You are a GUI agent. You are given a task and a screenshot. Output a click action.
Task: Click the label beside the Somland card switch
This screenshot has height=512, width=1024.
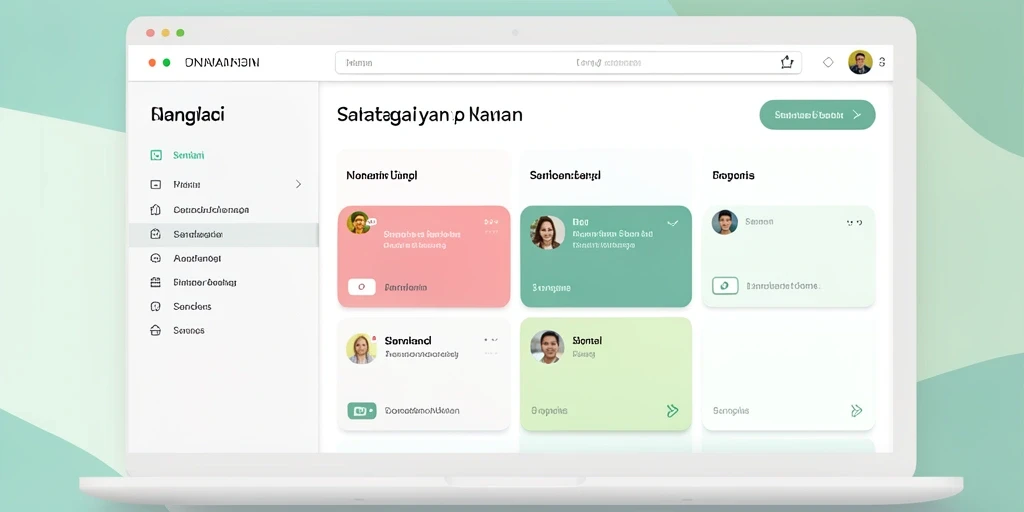click(x=422, y=411)
